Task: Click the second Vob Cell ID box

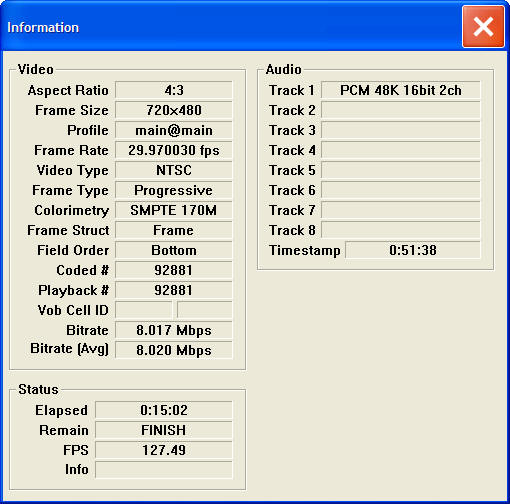Action: point(205,310)
